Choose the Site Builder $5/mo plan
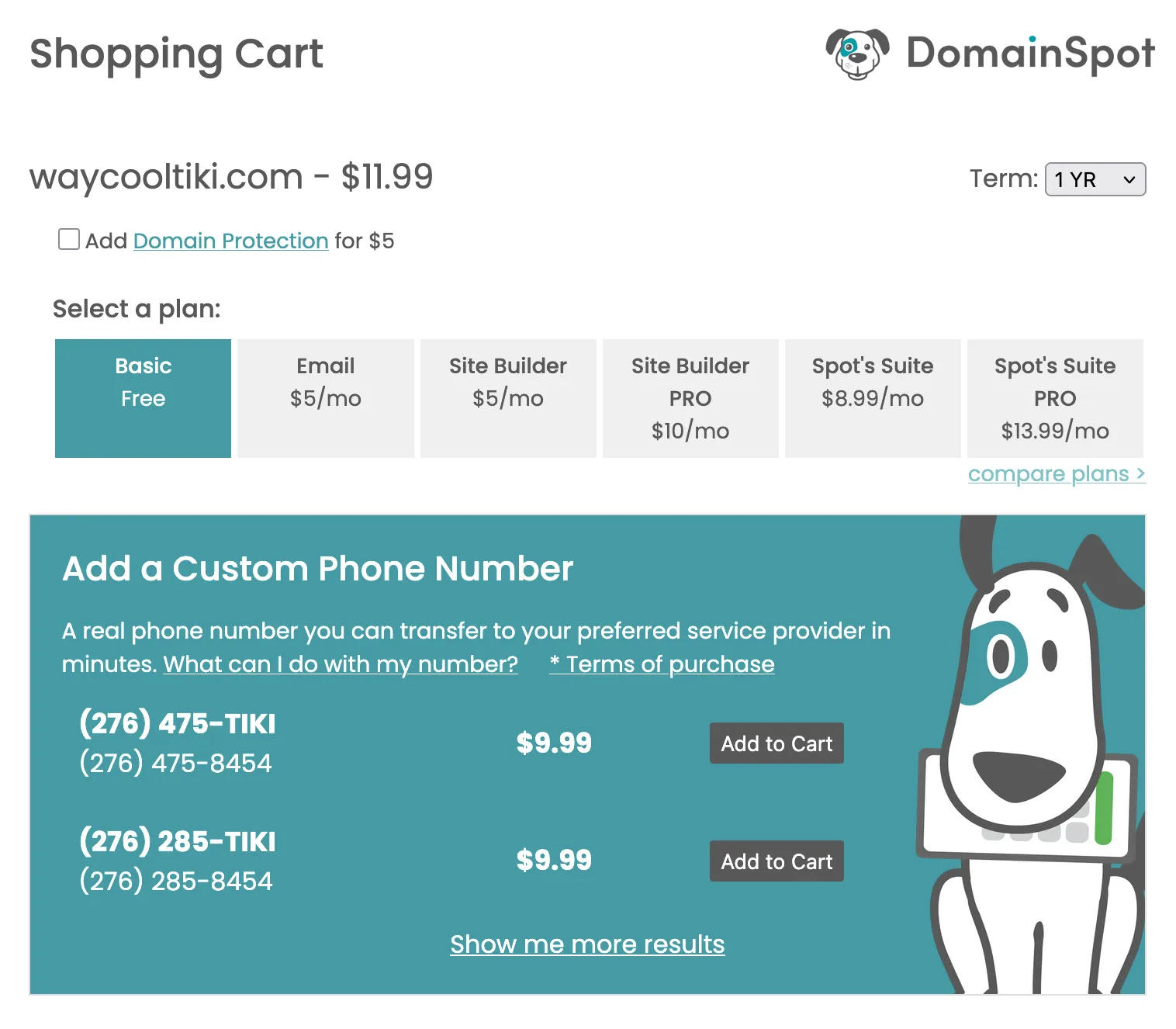The width and height of the screenshot is (1176, 1029). [x=508, y=398]
